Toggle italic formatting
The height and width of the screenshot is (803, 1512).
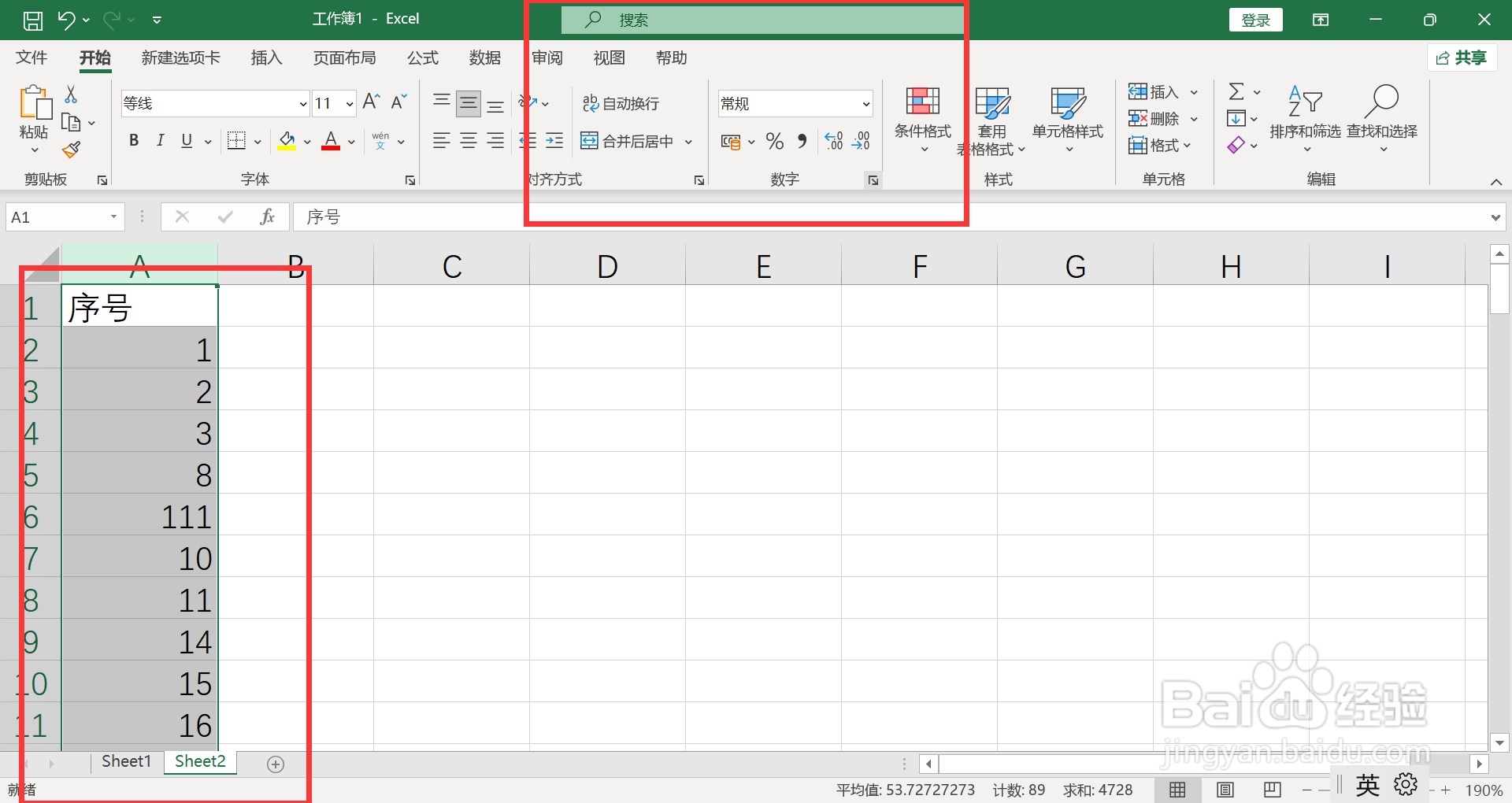(x=160, y=140)
